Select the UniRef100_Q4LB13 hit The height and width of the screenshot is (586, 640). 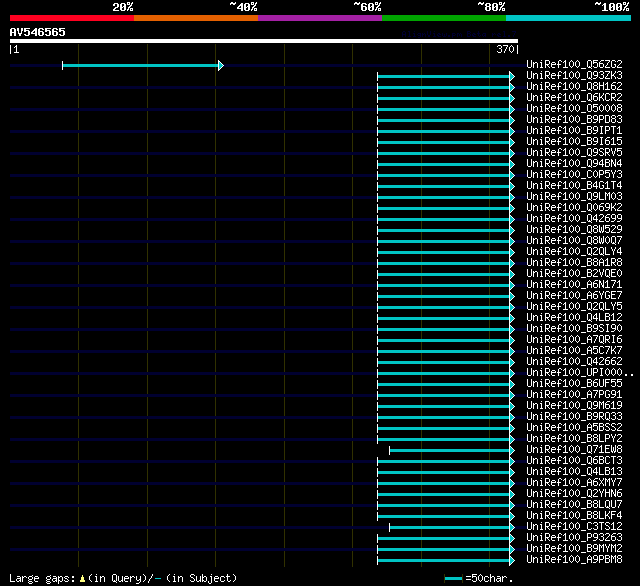[574, 472]
